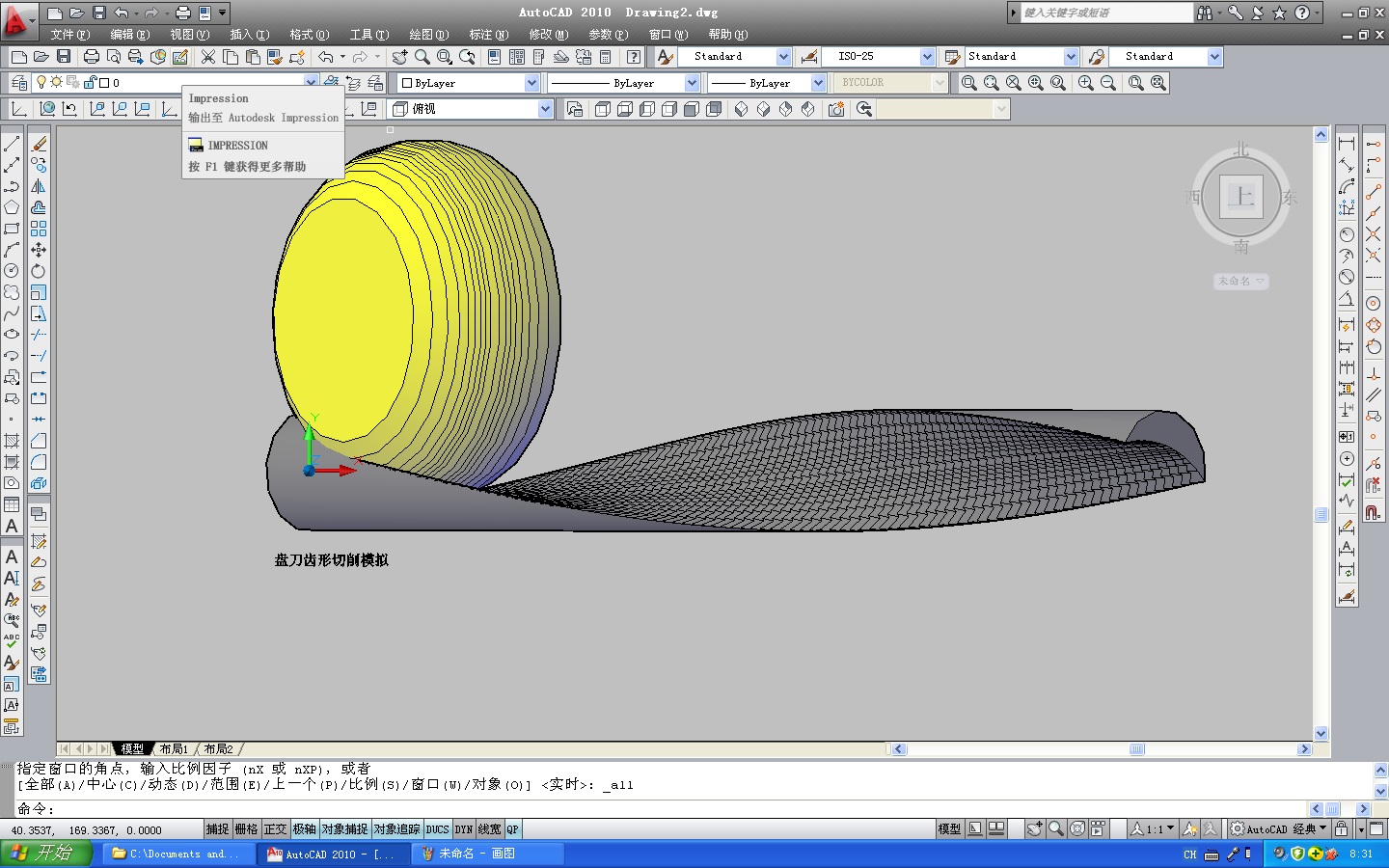Click the Zoom Realtime magnifier icon
Image resolution: width=1389 pixels, height=868 pixels.
pos(422,57)
